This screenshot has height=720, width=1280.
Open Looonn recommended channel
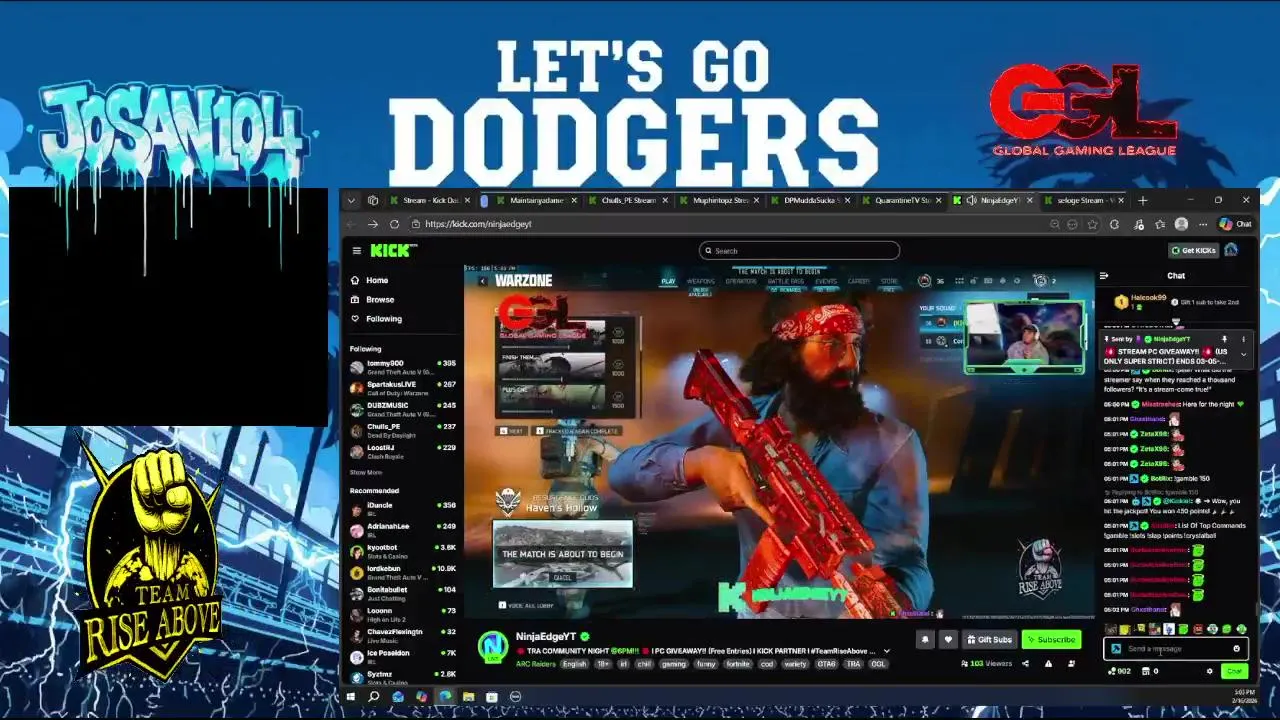(403, 614)
